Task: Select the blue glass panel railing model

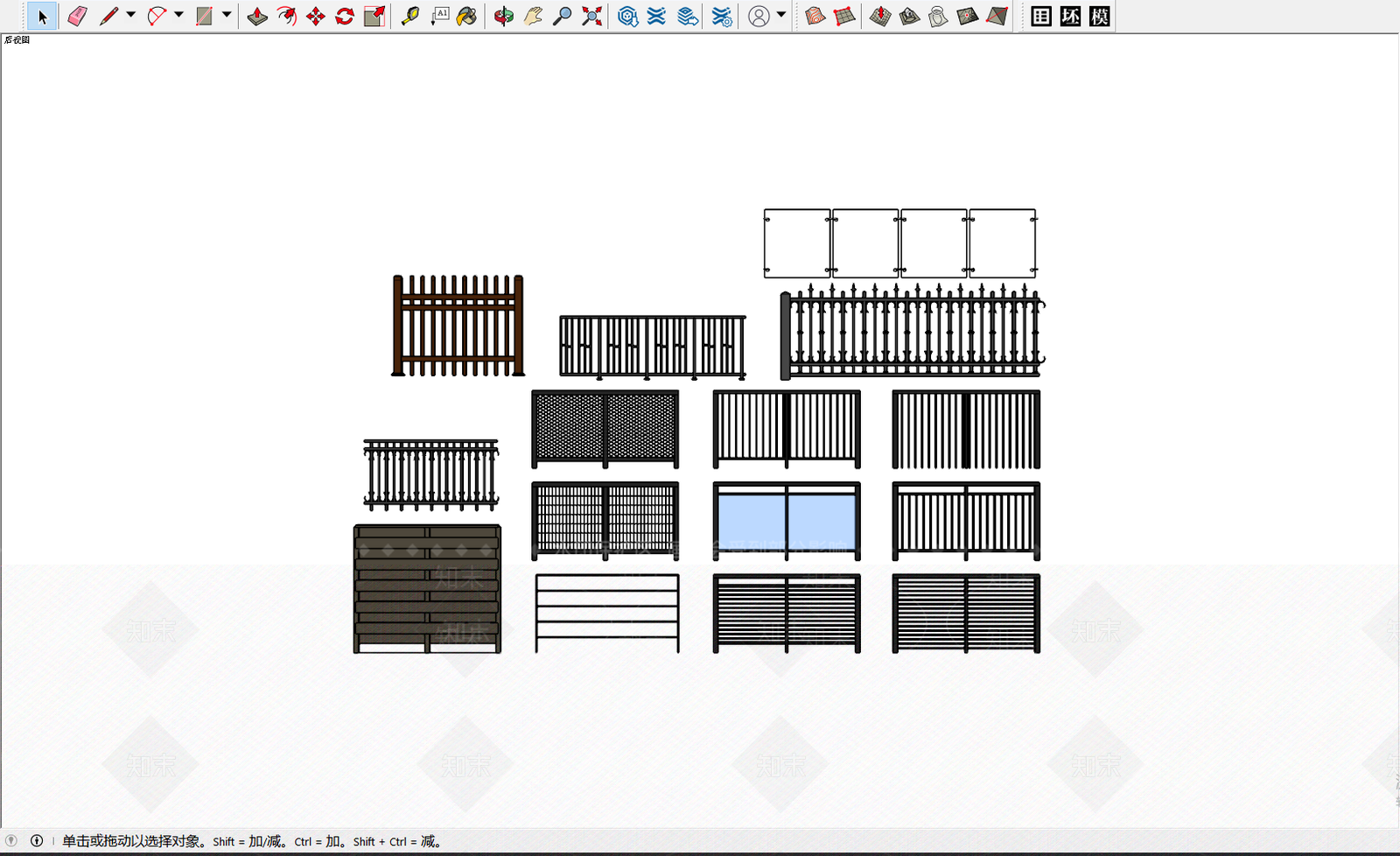Action: click(787, 521)
